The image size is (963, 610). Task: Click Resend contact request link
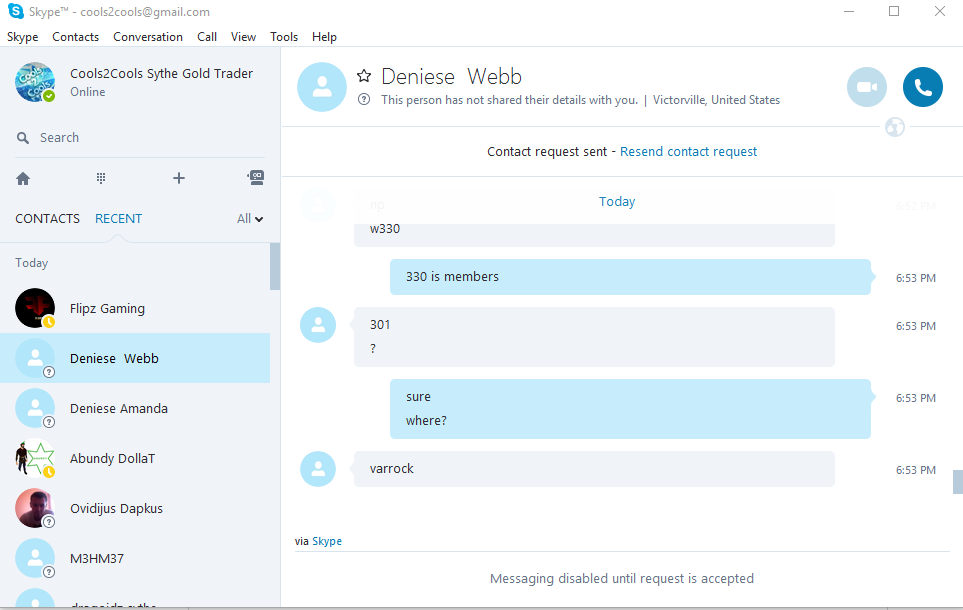point(688,152)
